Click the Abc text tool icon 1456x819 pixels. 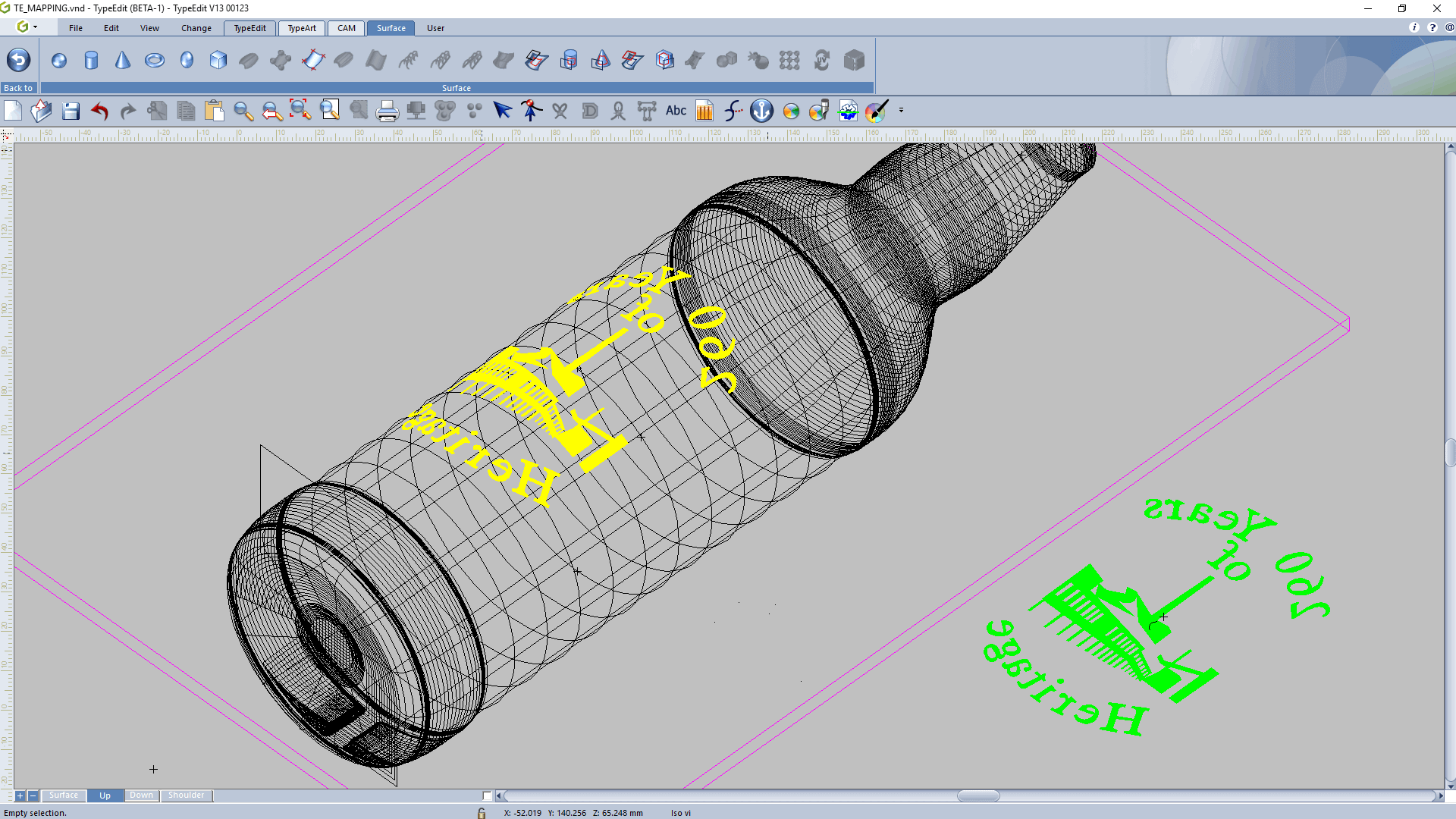(x=676, y=111)
